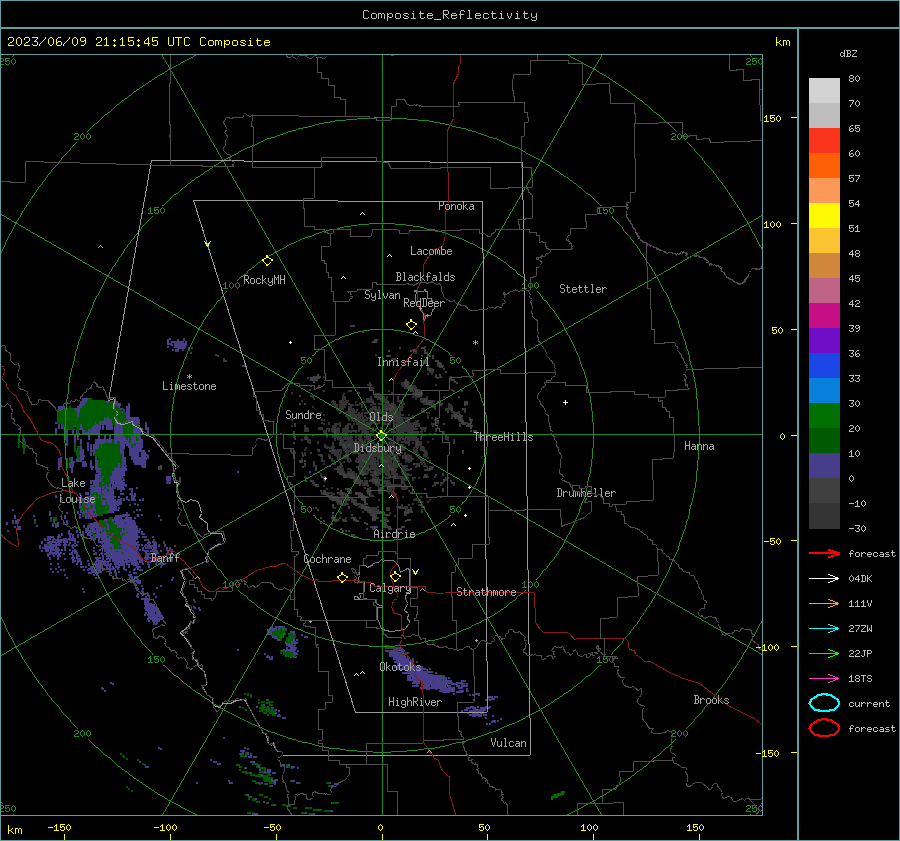
Task: Click the Okotoks town label
Action: pos(400,667)
